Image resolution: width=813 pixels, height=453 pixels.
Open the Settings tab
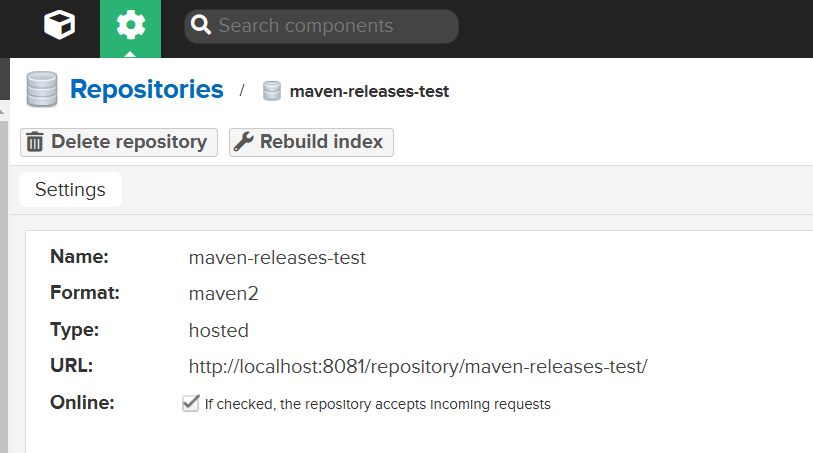point(71,189)
